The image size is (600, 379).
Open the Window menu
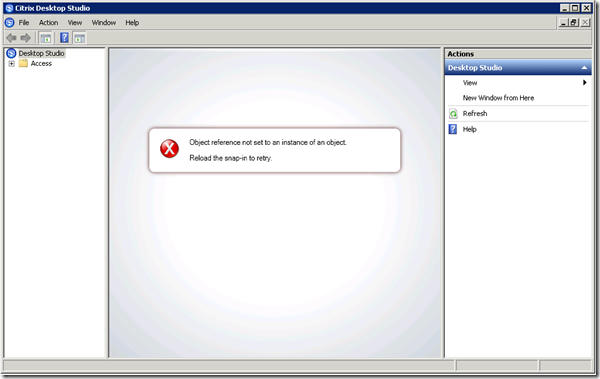[104, 23]
